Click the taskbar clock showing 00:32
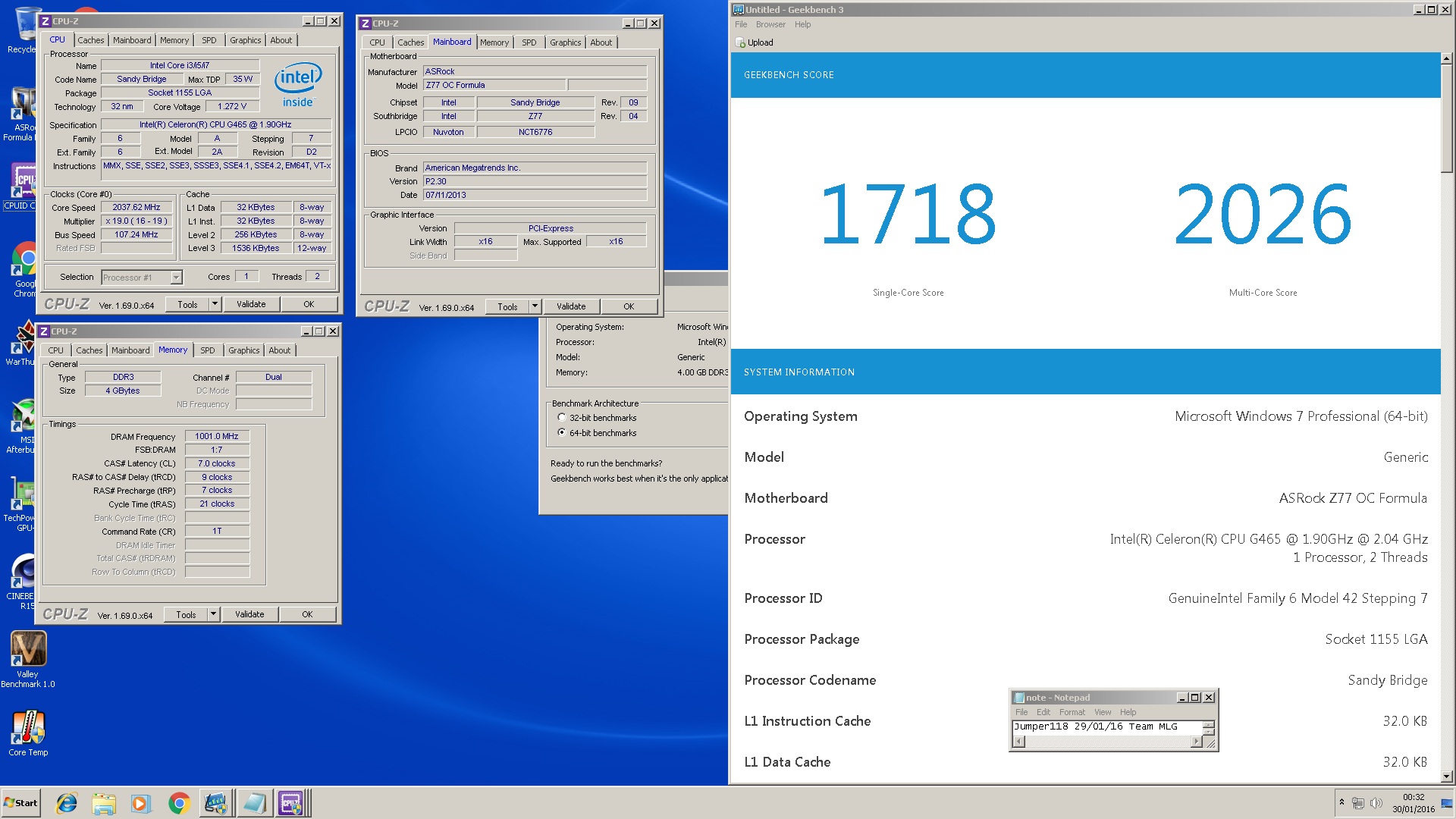 click(1414, 797)
